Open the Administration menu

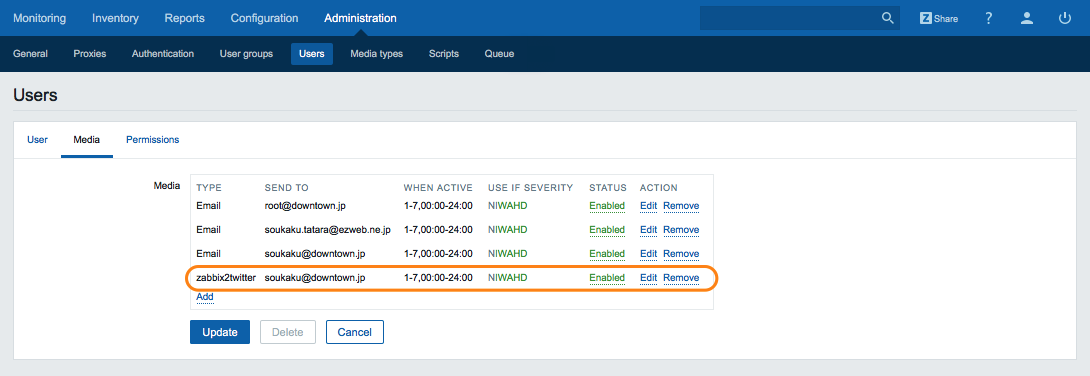click(x=360, y=18)
